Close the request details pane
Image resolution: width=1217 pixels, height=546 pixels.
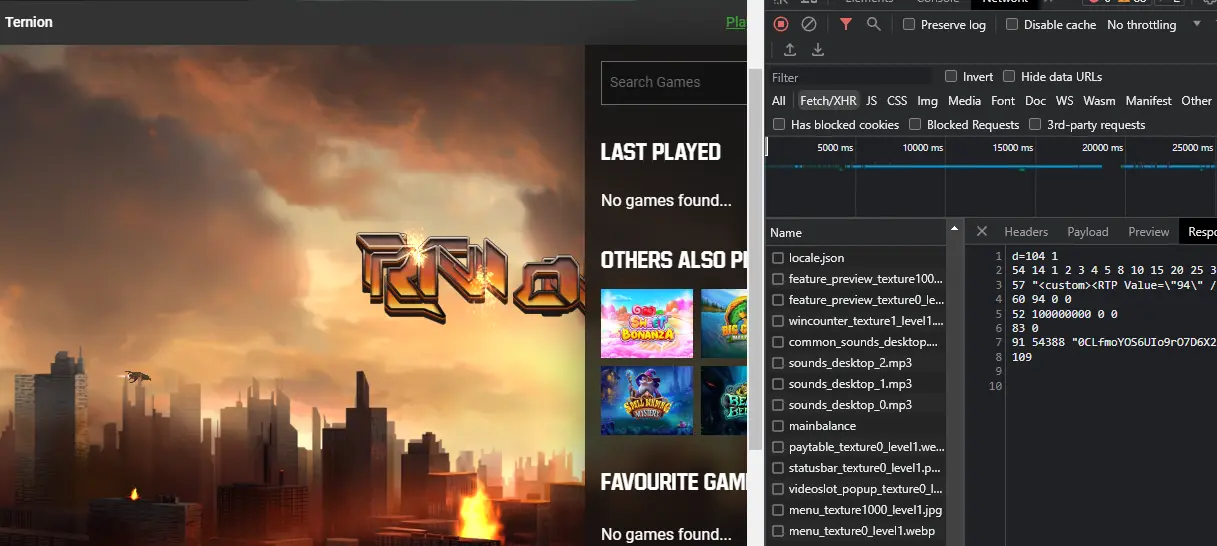point(982,231)
